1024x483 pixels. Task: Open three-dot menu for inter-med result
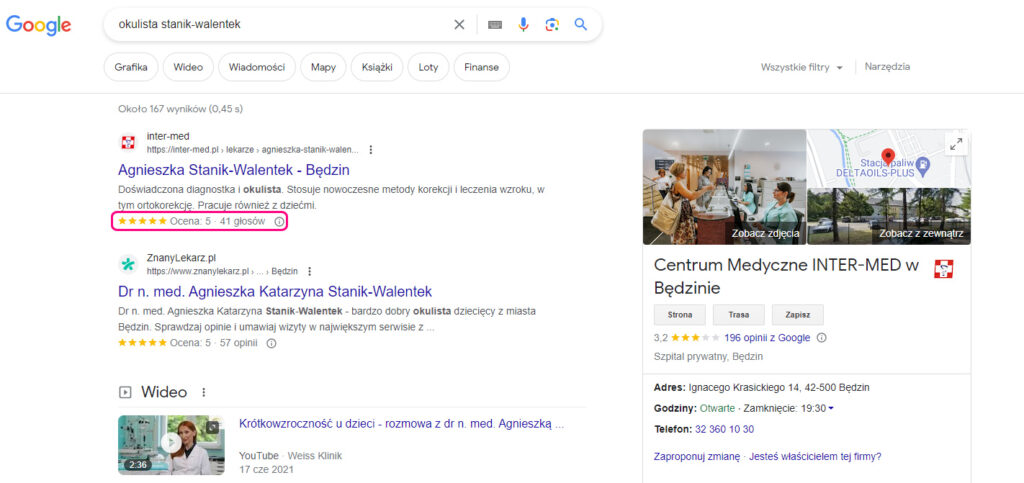click(x=371, y=149)
